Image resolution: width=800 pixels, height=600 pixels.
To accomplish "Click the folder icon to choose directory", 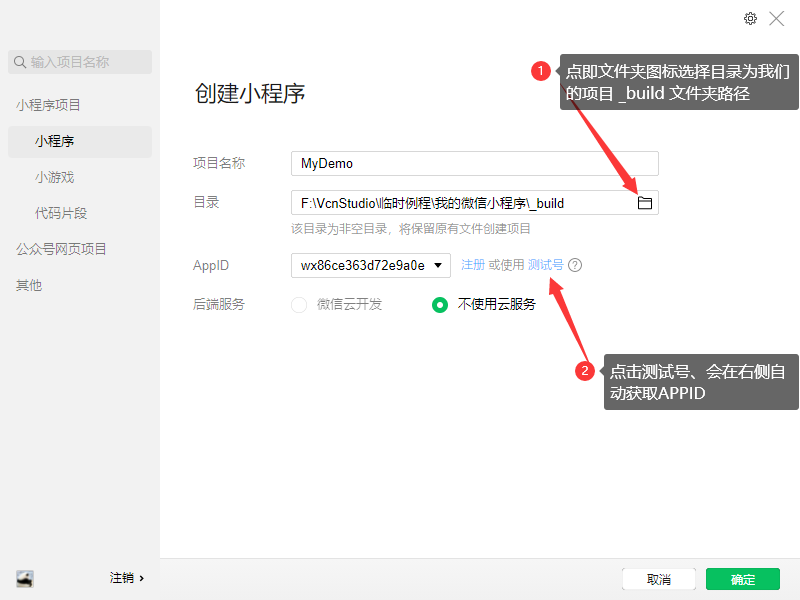I will click(645, 203).
